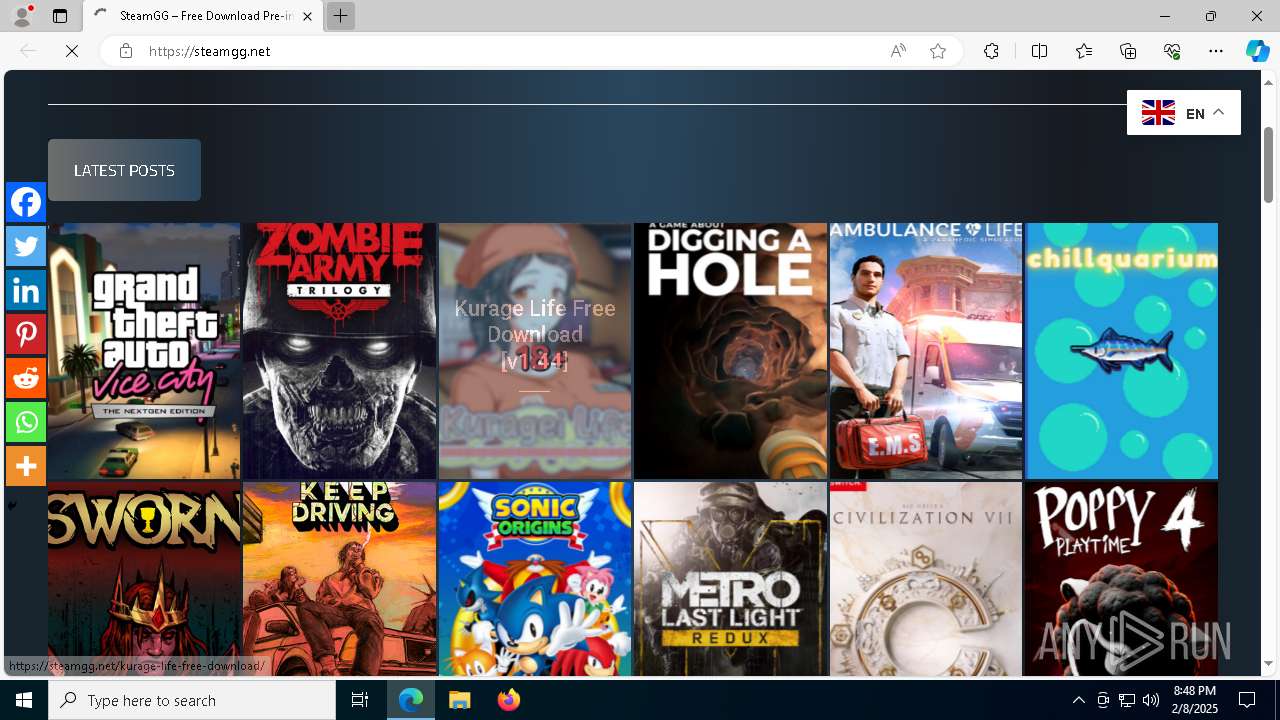Hide the social share sidebar arrow
This screenshot has width=1280, height=720.
12,505
